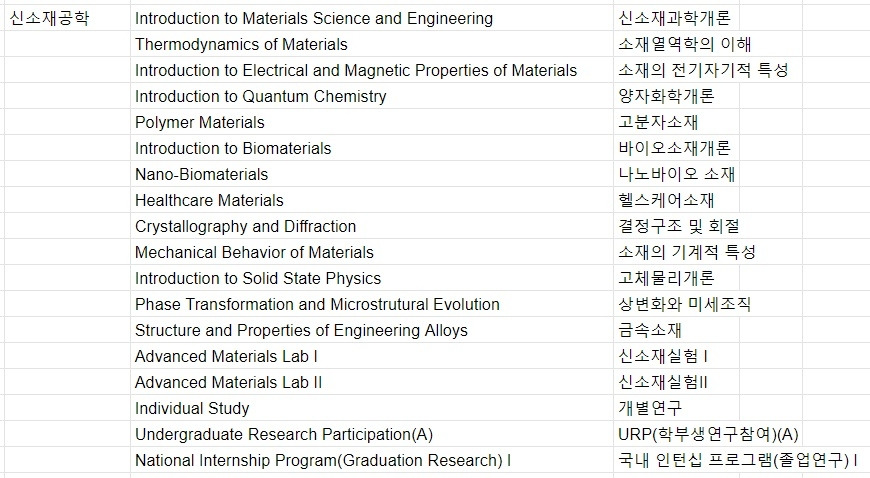Select the Advanced Materials Lab II cell
The image size is (870, 478).
[x=372, y=383]
